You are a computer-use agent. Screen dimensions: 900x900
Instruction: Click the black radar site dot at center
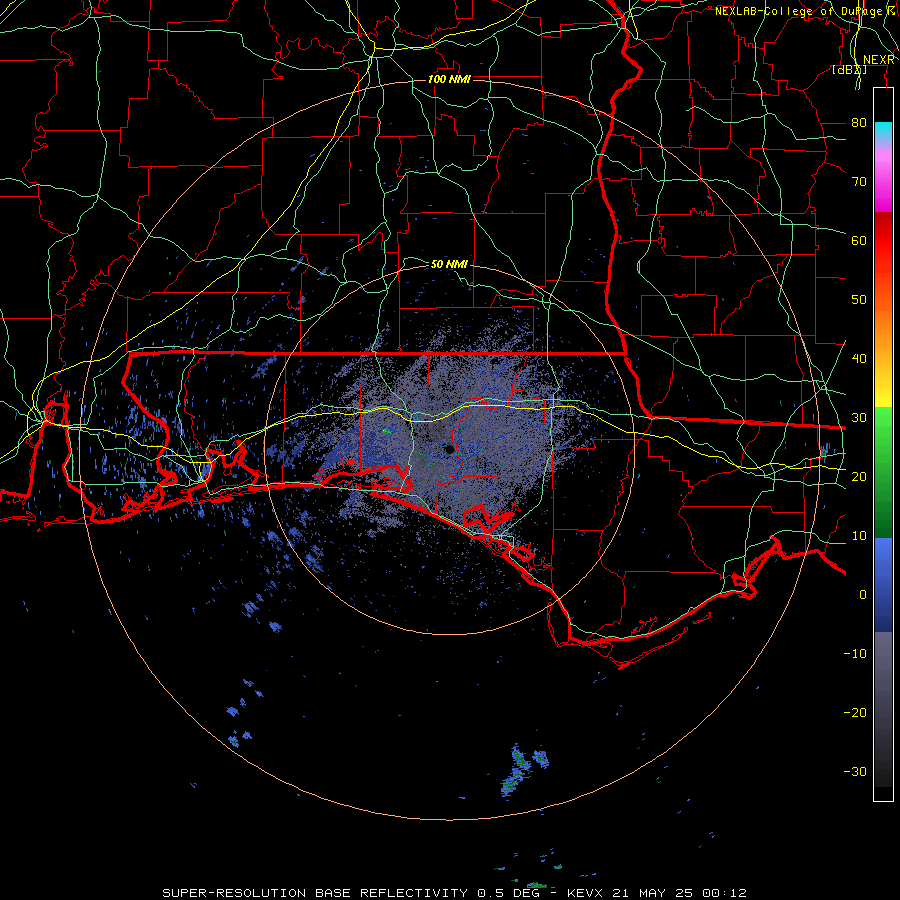point(449,449)
